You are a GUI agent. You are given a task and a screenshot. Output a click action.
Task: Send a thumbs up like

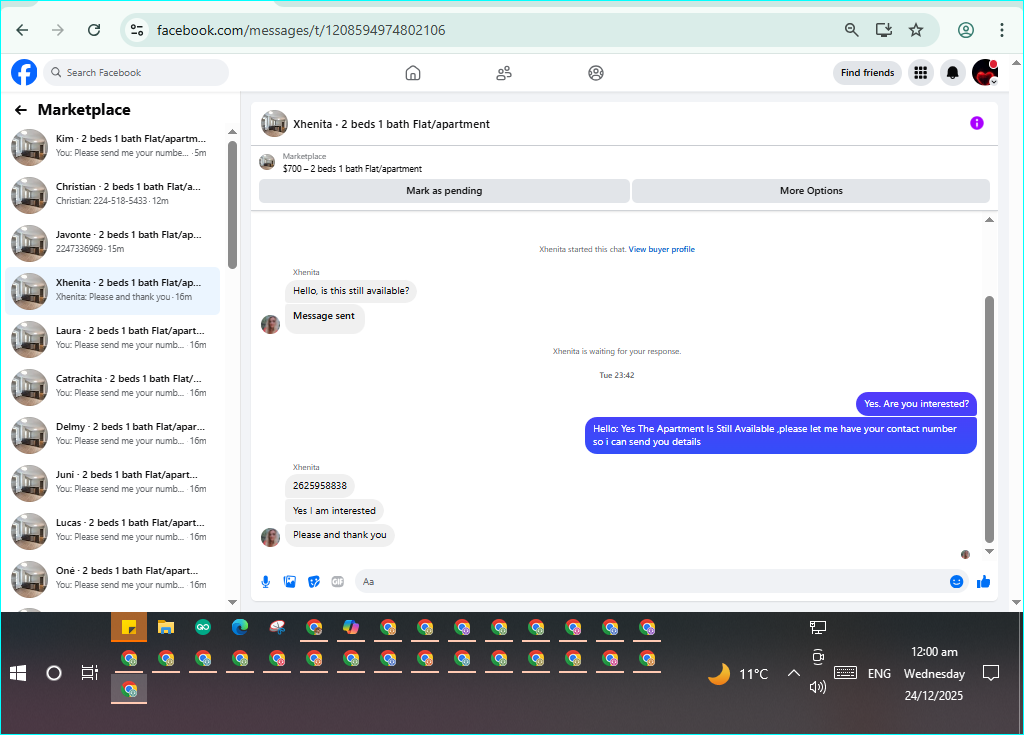984,581
